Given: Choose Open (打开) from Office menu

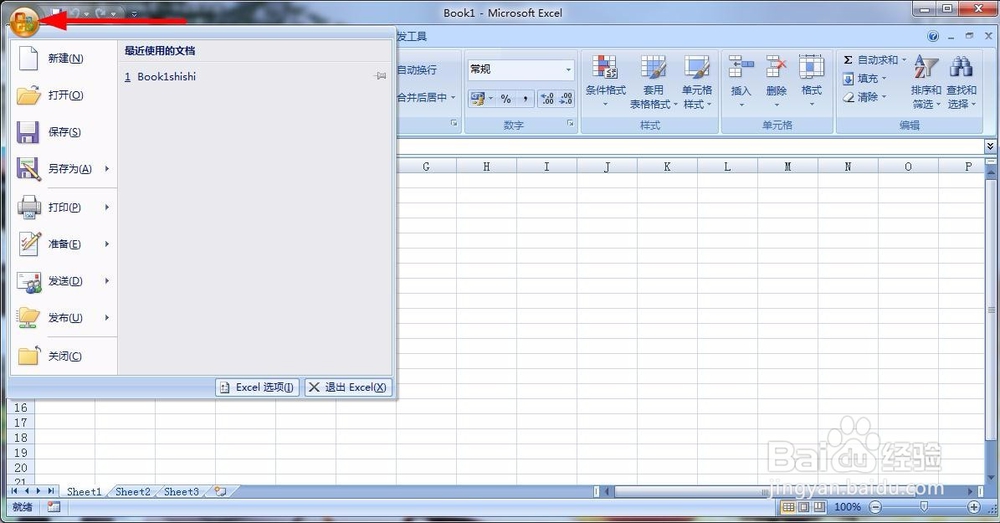Looking at the screenshot, I should click(64, 96).
